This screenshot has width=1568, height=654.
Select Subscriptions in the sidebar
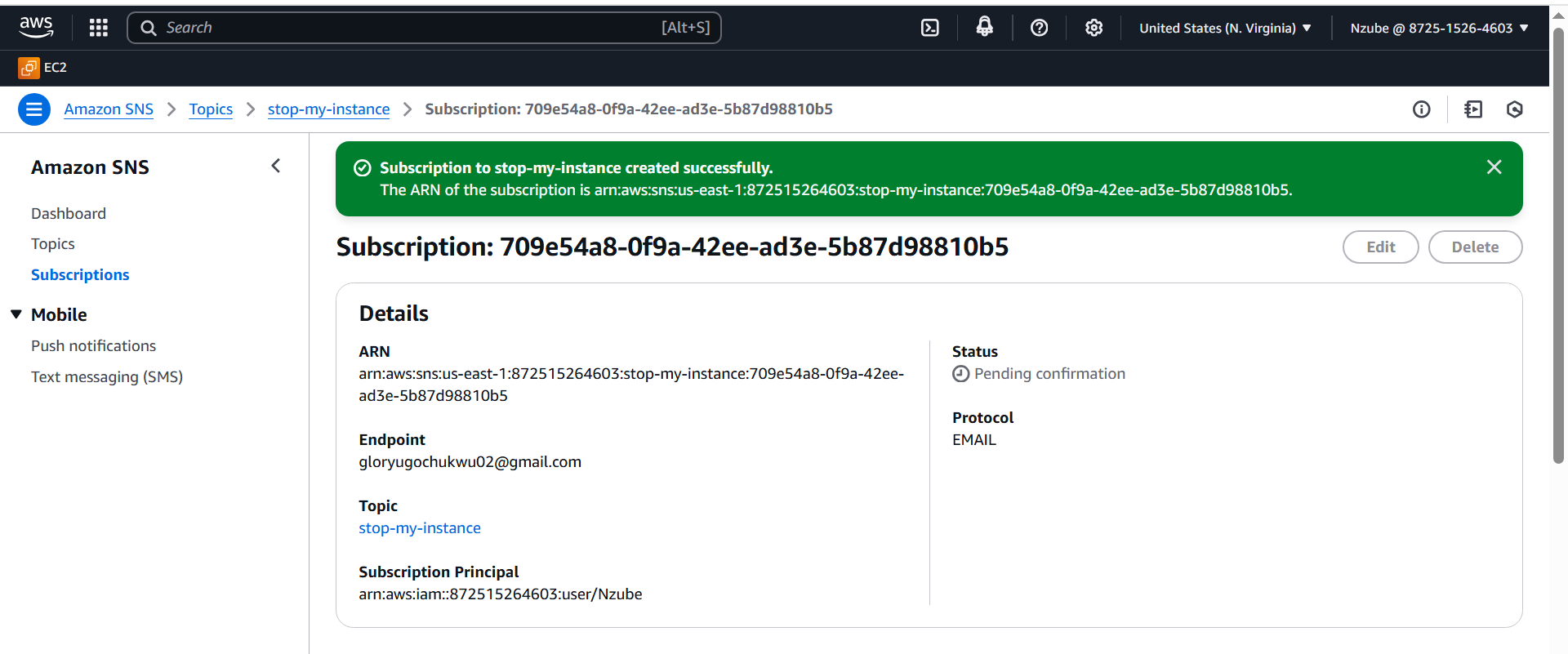80,275
